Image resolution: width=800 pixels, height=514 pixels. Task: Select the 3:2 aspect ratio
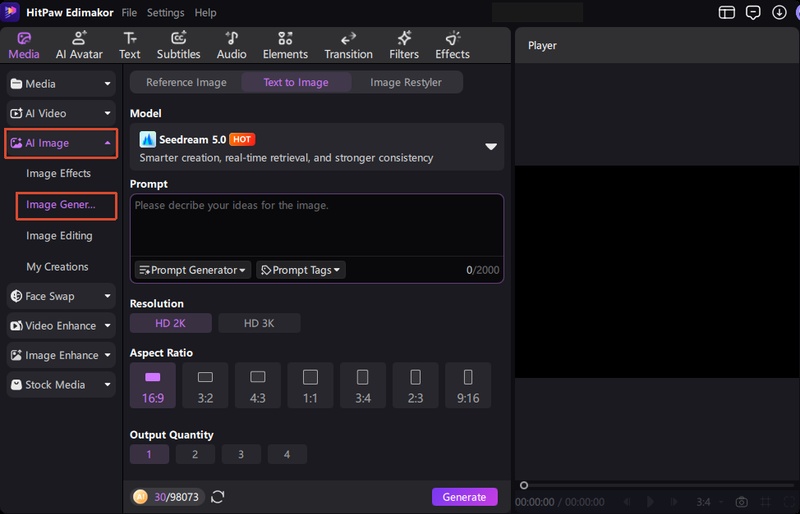pos(205,385)
